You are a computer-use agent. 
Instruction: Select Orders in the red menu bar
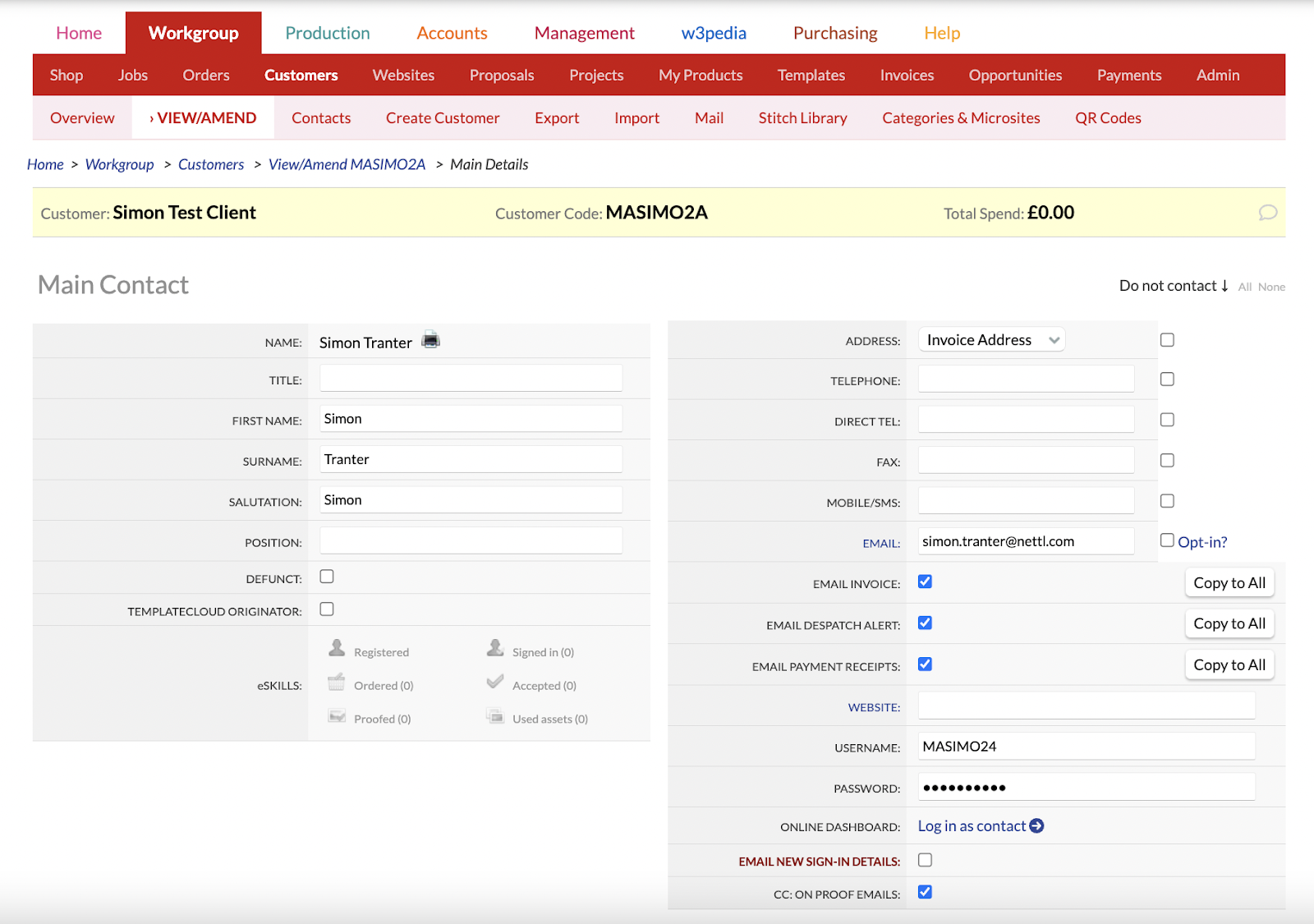206,75
